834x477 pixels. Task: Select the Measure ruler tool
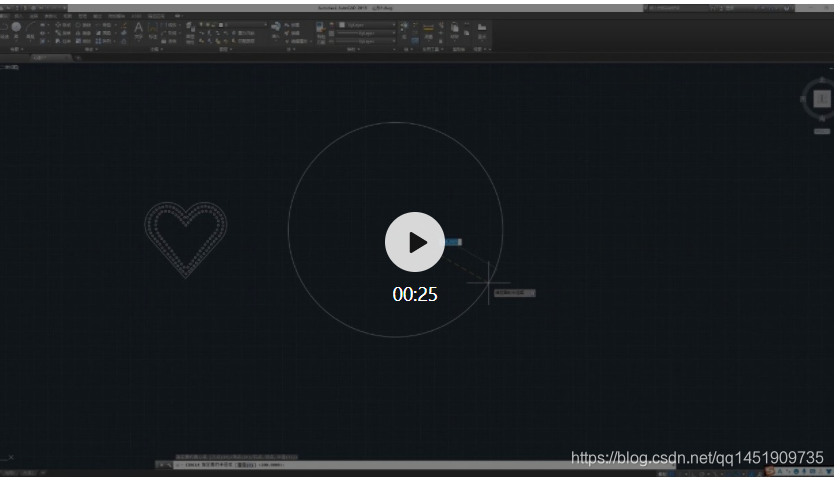tap(428, 28)
